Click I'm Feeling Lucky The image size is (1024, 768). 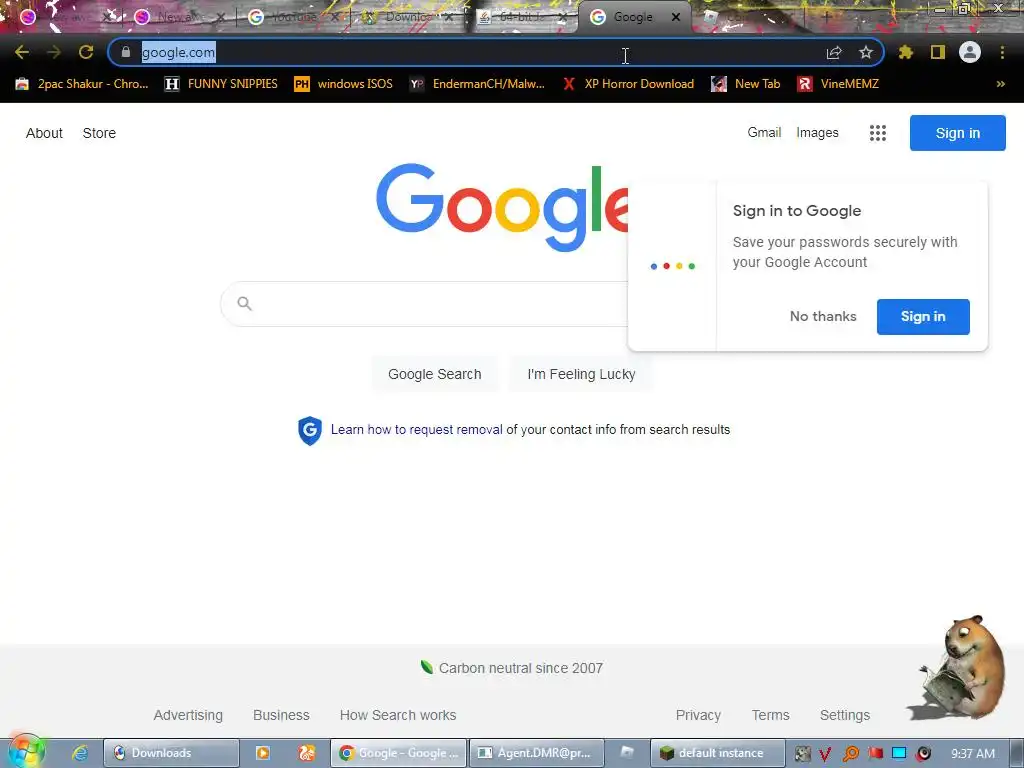pyautogui.click(x=581, y=374)
